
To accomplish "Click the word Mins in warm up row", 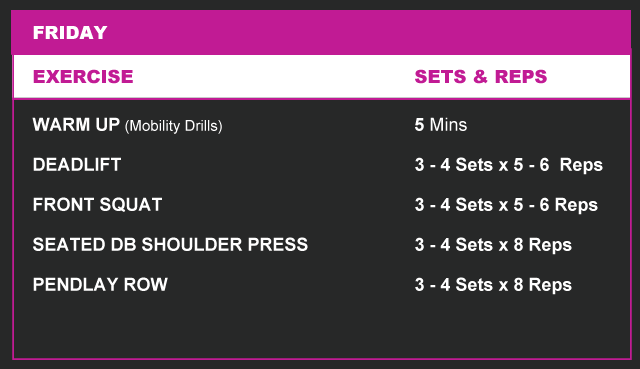I will pyautogui.click(x=448, y=124).
